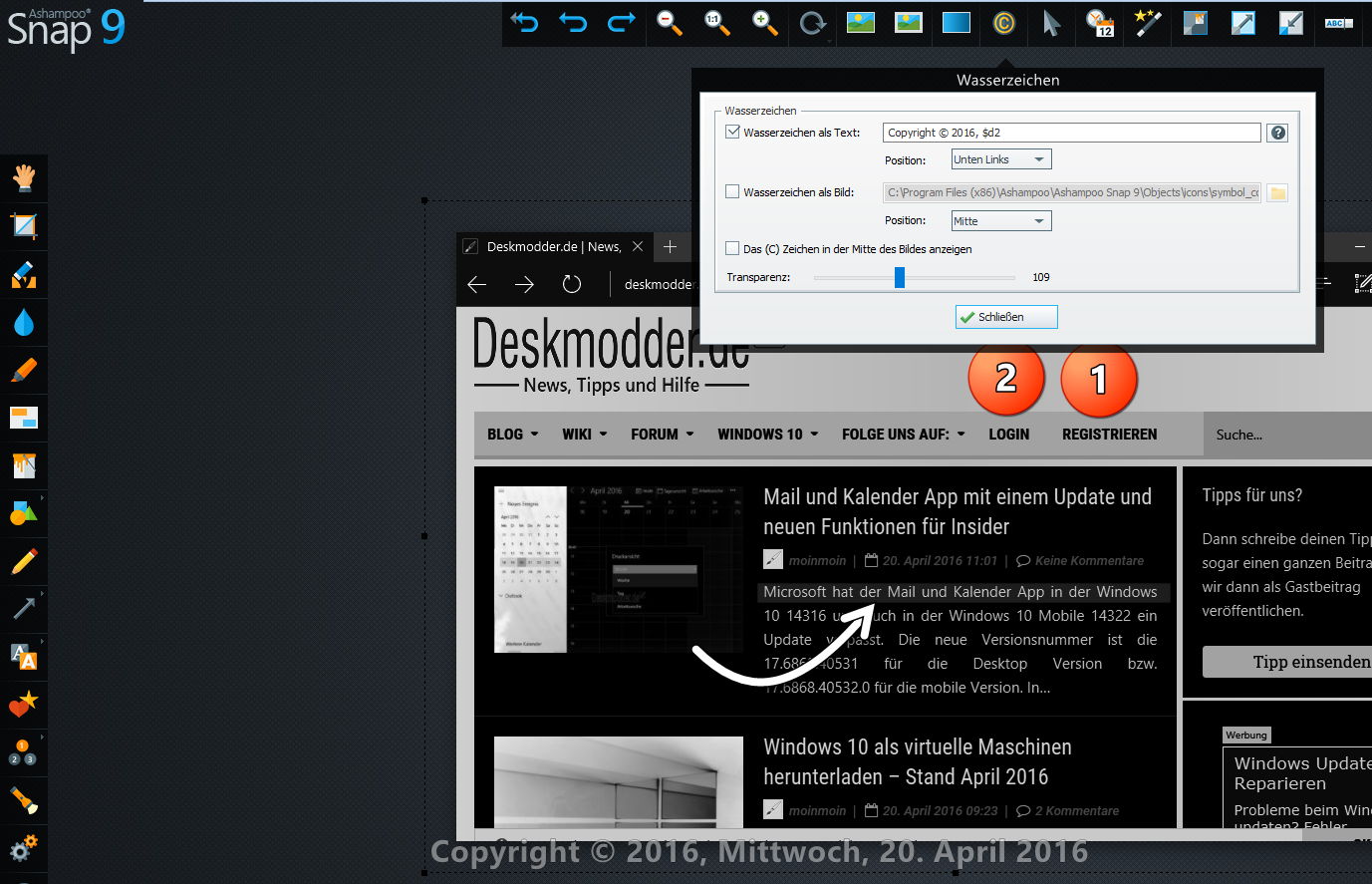Click the browser forward arrow
Screen dimensions: 1372x884
524,285
